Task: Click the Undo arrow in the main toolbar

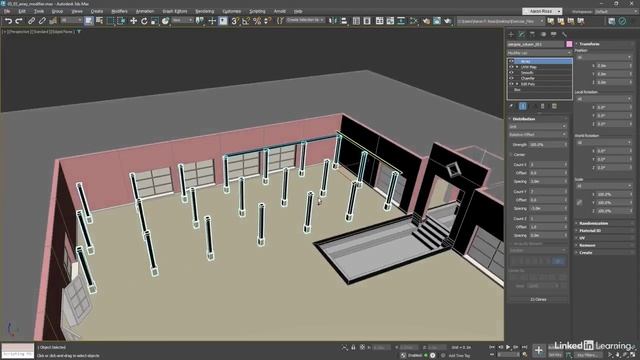Action: [8, 21]
